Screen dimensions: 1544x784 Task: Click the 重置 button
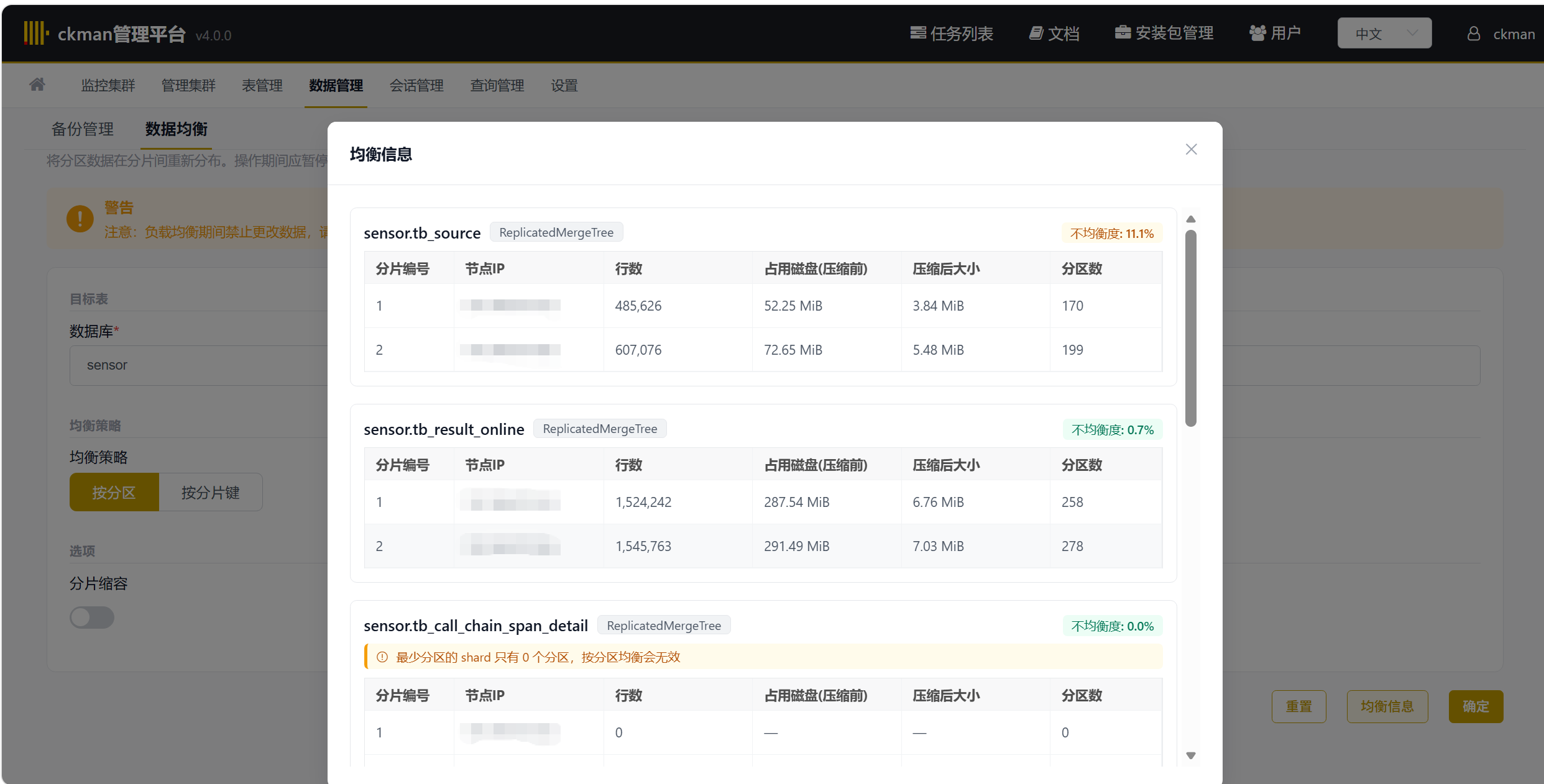(1299, 706)
